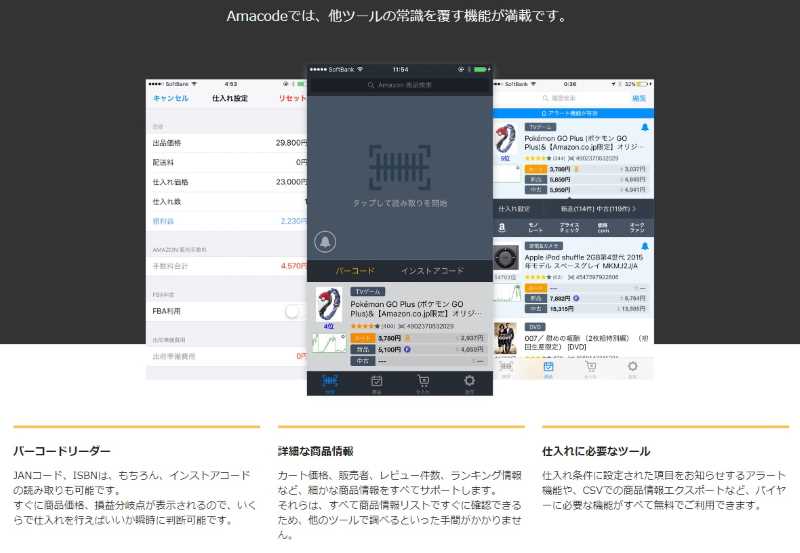Tap the 仕入れ価格 23,000円 row
Viewport: 800px width, 553px height.
coord(227,182)
